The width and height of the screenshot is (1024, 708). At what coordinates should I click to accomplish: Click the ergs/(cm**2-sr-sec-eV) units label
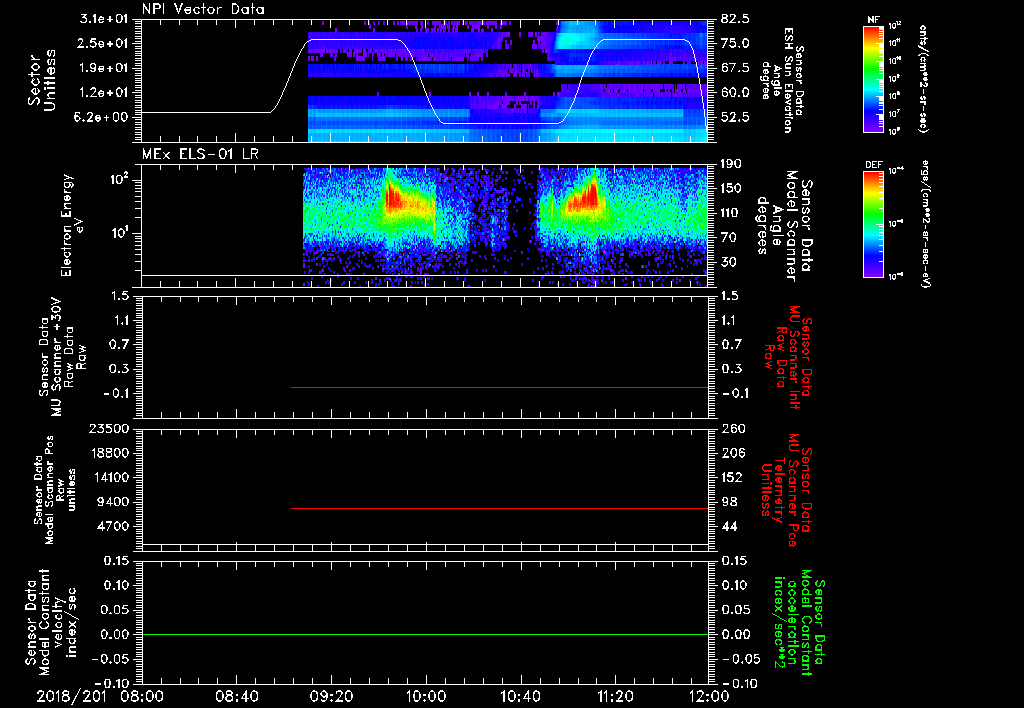(925, 224)
